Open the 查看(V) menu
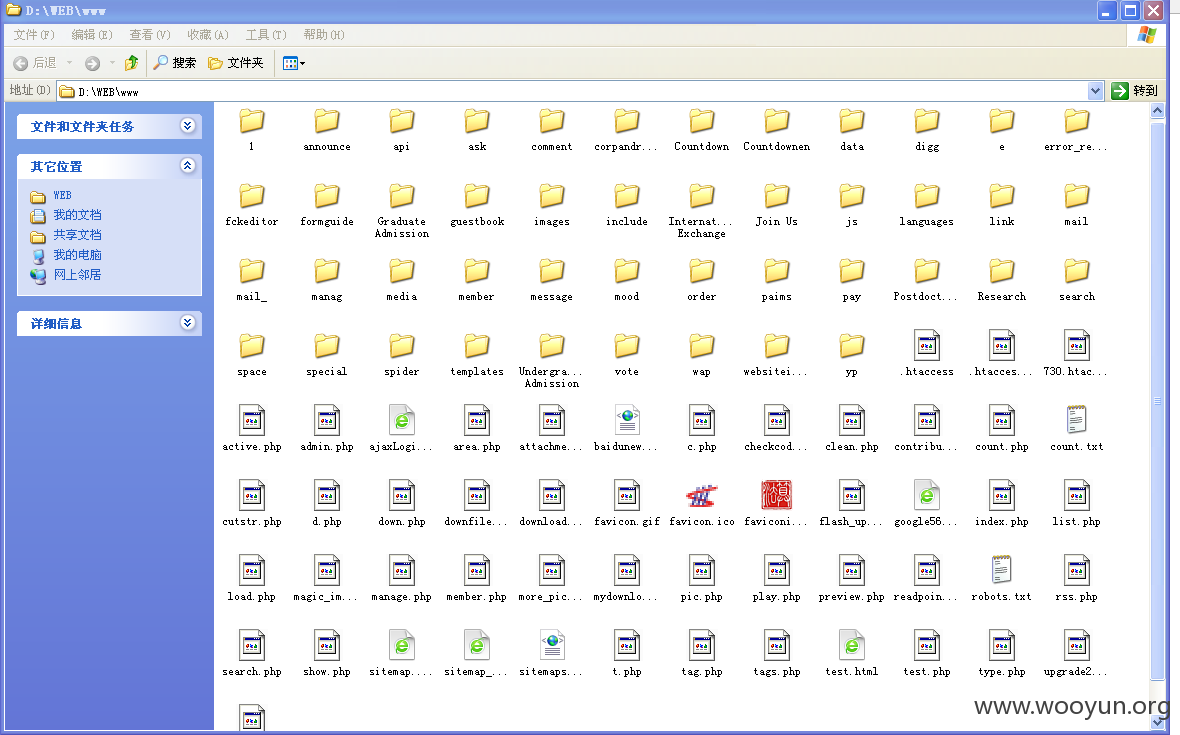The width and height of the screenshot is (1180, 735). point(150,35)
